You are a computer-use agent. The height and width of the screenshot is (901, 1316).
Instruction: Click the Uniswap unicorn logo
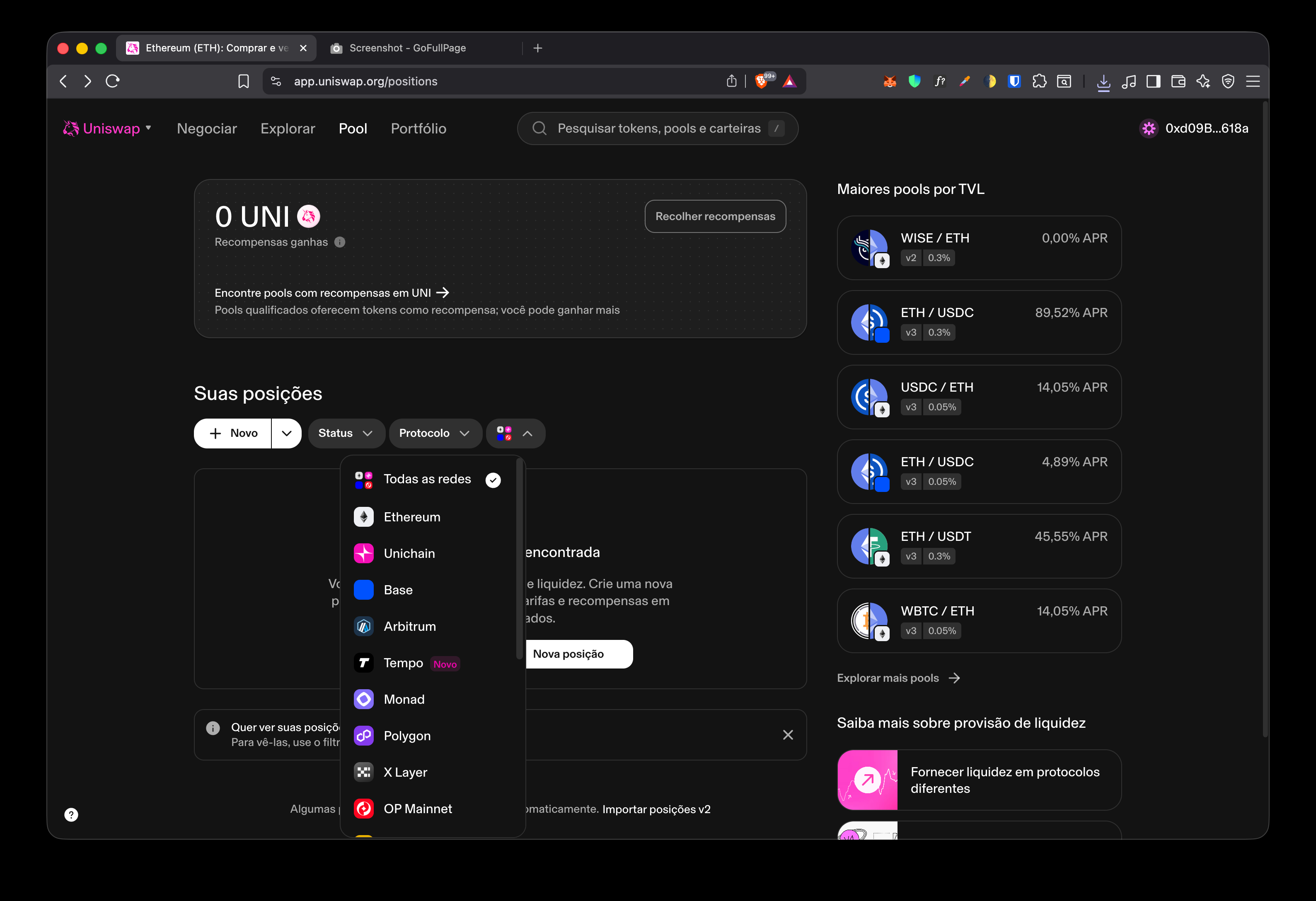(71, 128)
